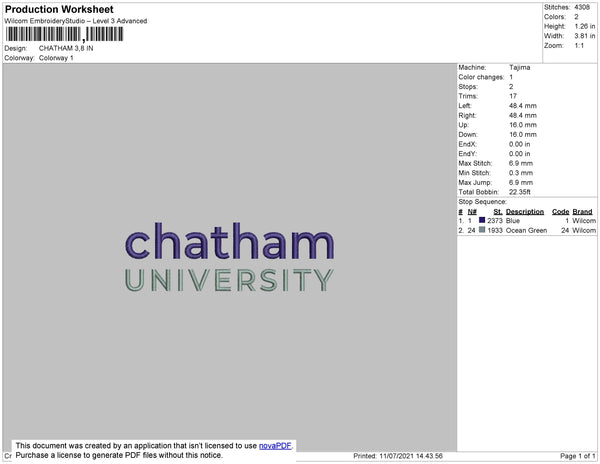Image resolution: width=600 pixels, height=464 pixels.
Task: Select the Blue thread color swatch
Action: pyautogui.click(x=482, y=220)
